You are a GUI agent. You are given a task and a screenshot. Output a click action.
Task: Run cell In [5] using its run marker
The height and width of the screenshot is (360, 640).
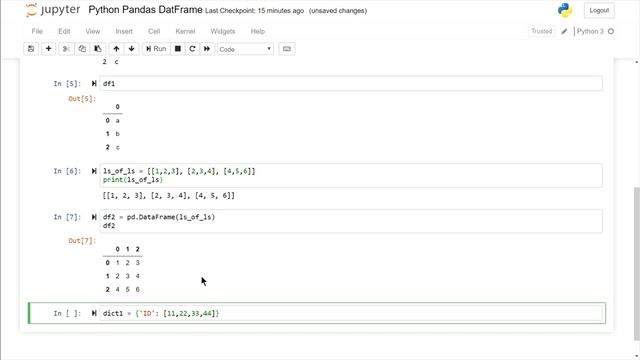point(94,84)
